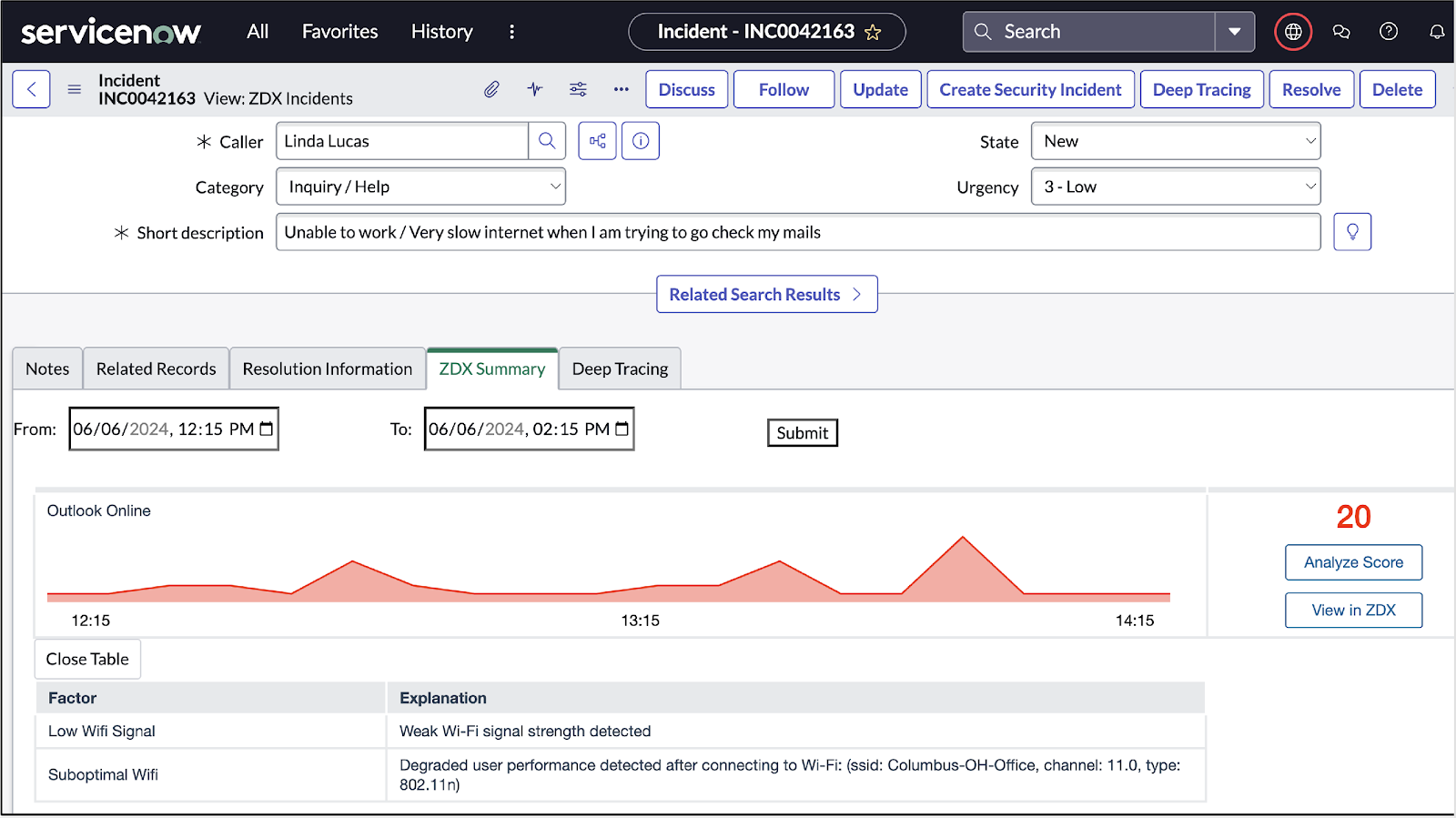Click the Factor column header
This screenshot has height=818, width=1456.
[x=211, y=698]
